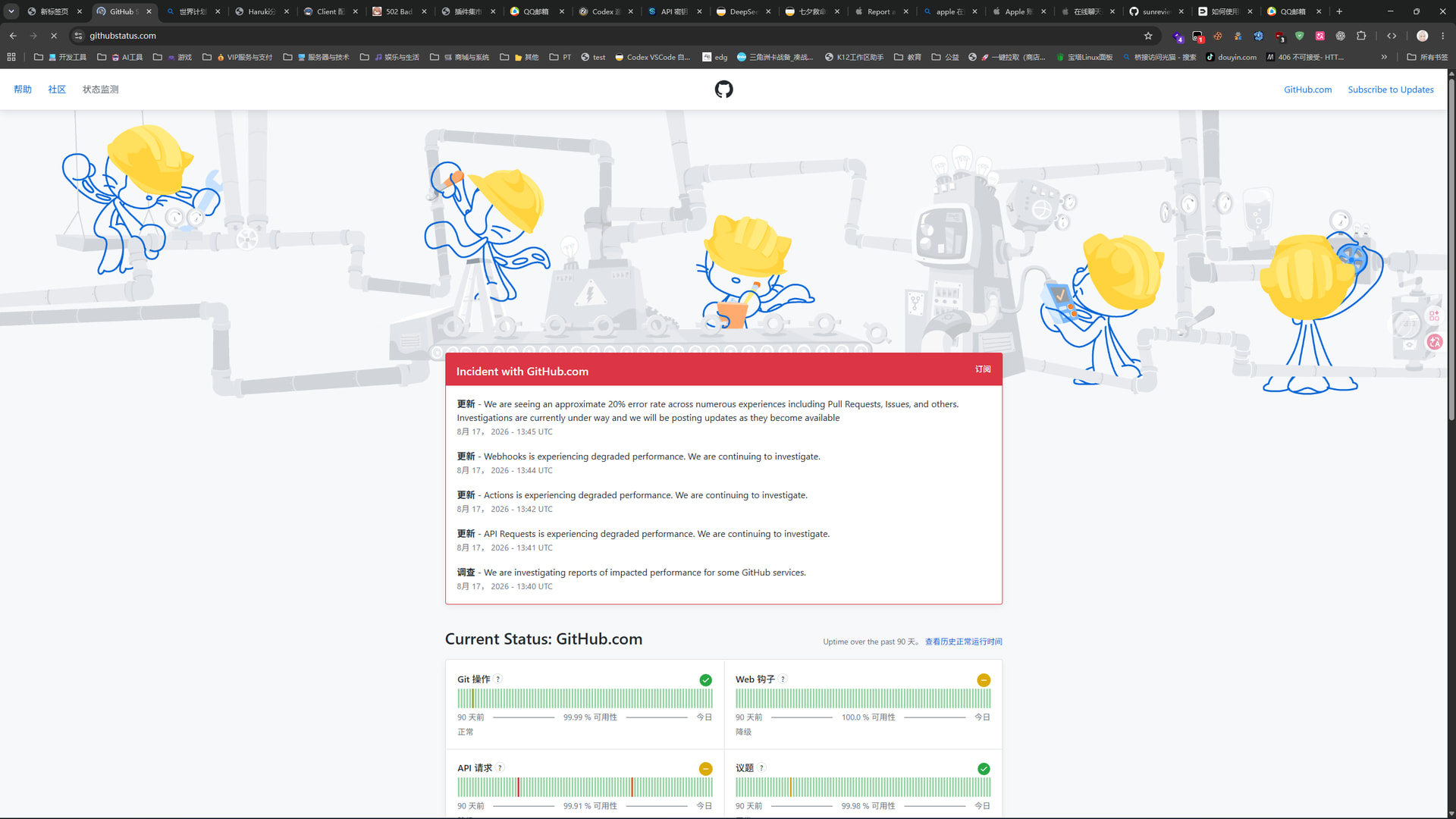Open the douyin.com bookmark

pos(1232,57)
